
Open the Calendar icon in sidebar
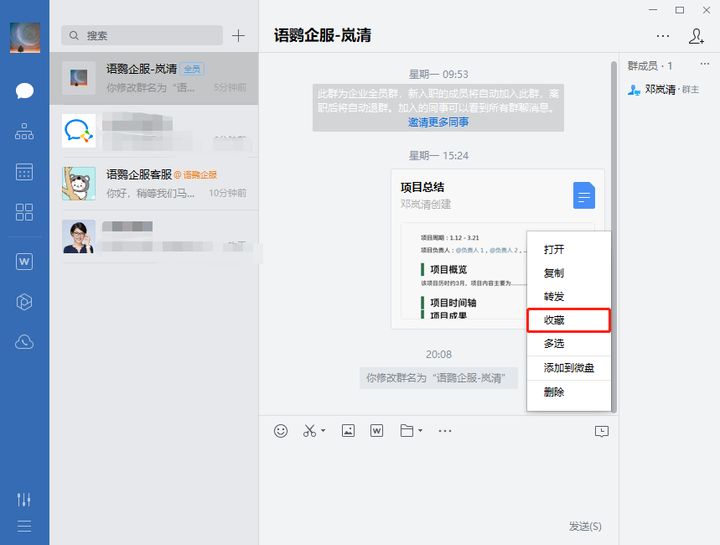24,172
